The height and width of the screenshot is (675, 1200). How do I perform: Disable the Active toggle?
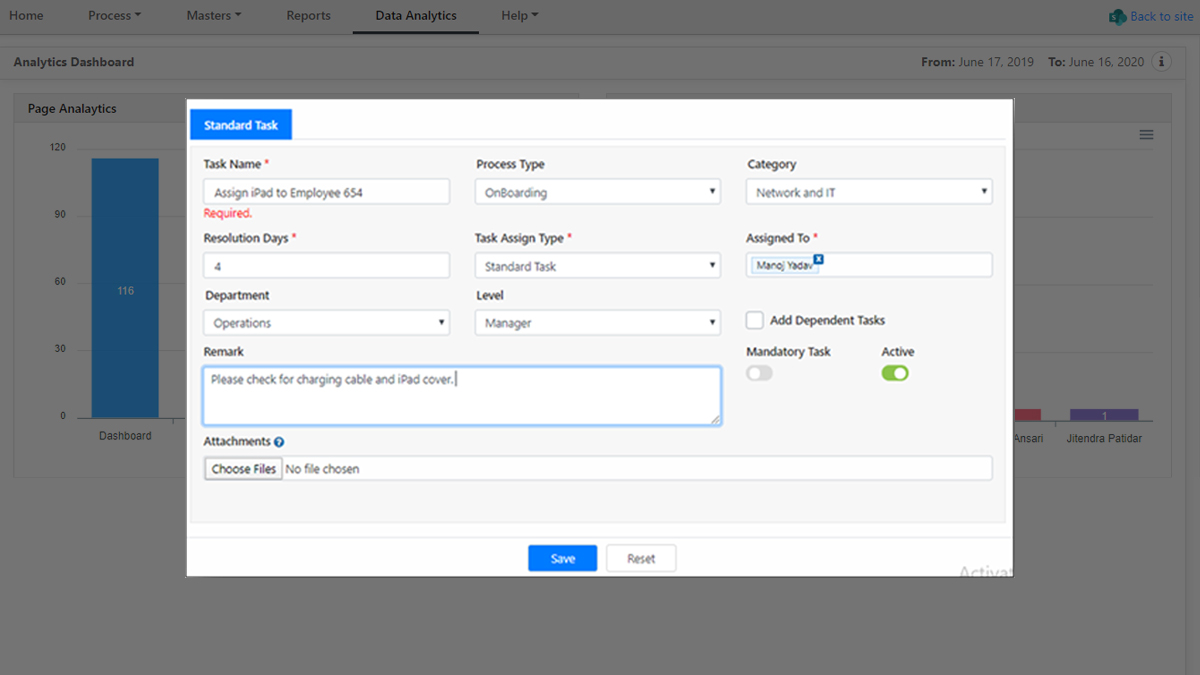895,372
